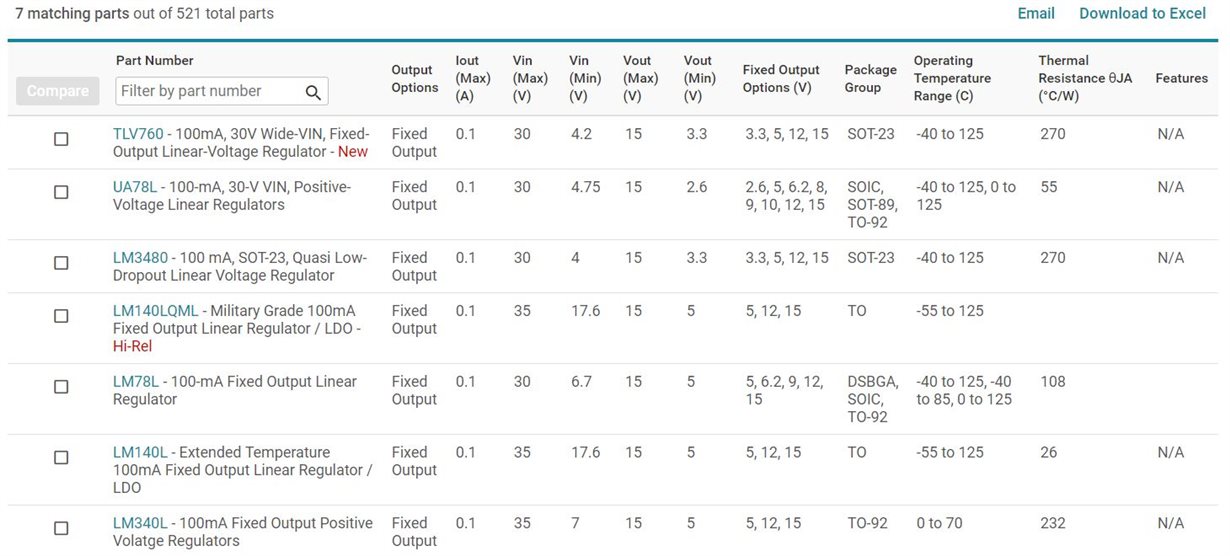Screen dimensions: 1230x556
Task: Click the Compare button
Action: 58,91
